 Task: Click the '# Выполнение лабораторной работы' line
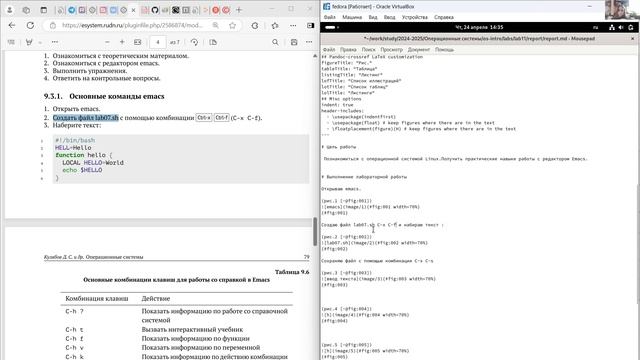pyautogui.click(x=364, y=177)
